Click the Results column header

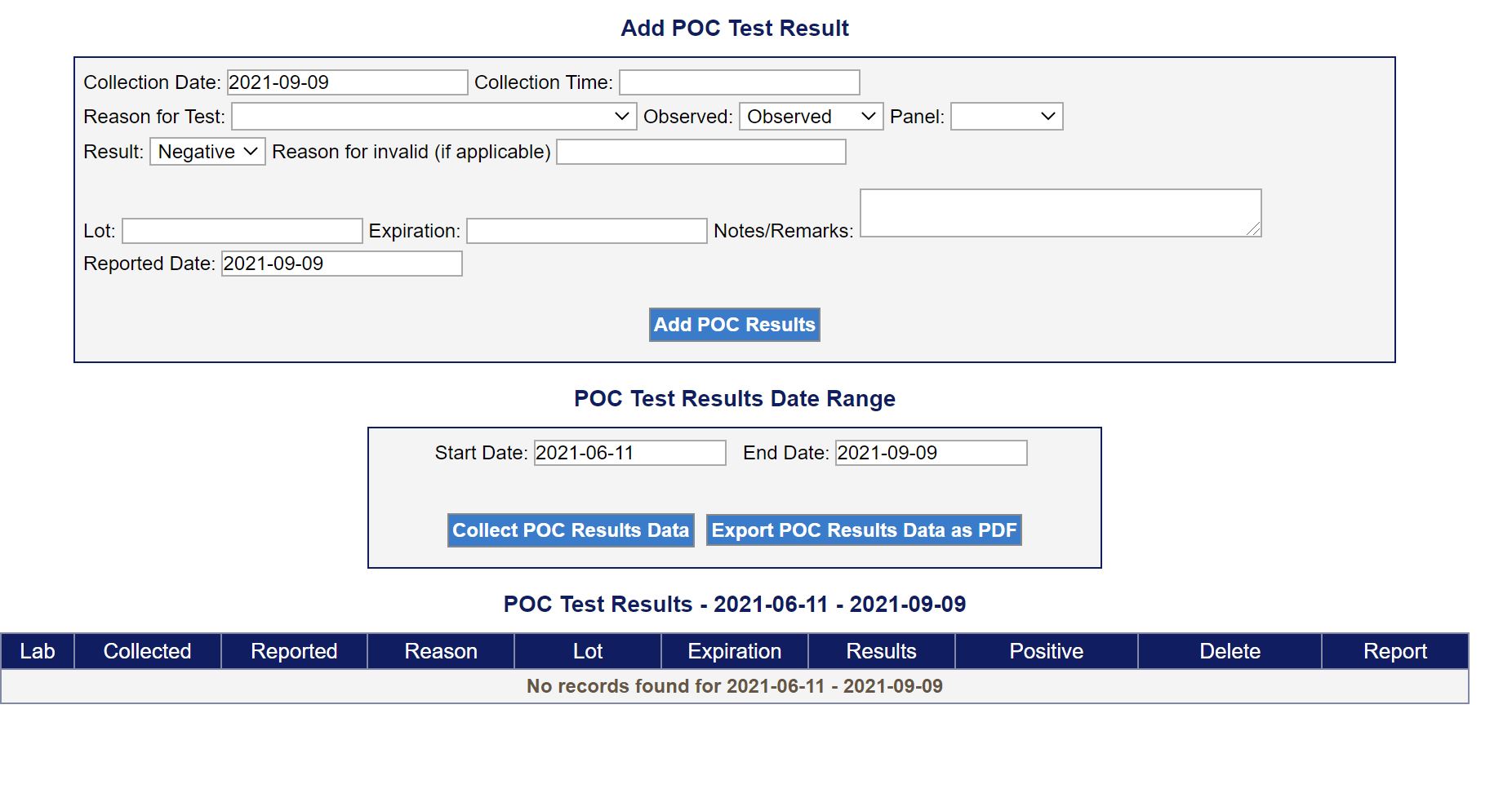881,651
